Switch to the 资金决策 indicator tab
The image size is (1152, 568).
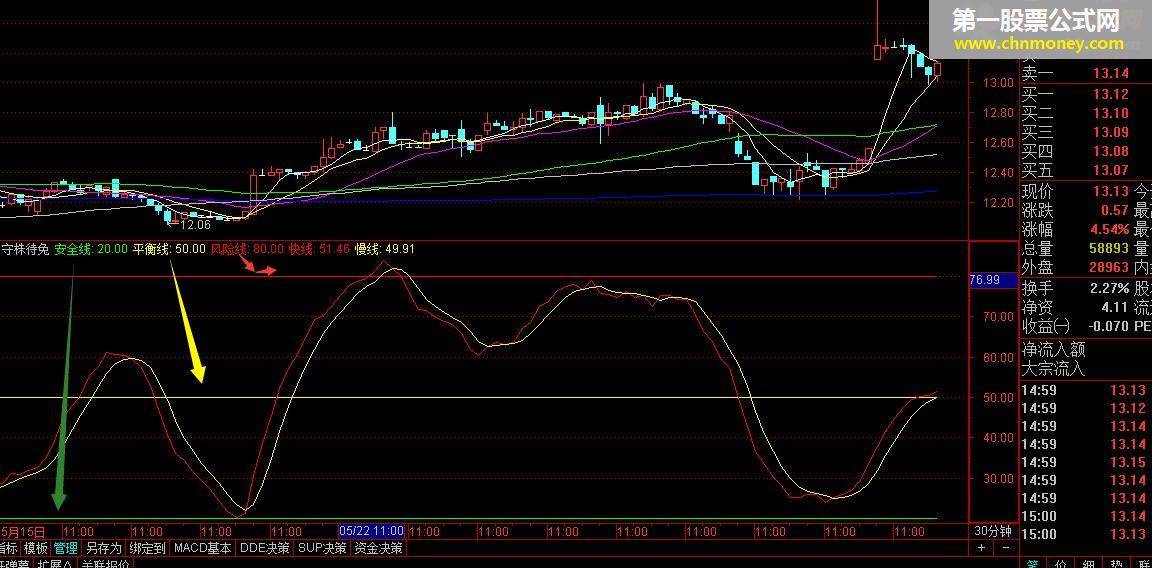click(x=378, y=547)
